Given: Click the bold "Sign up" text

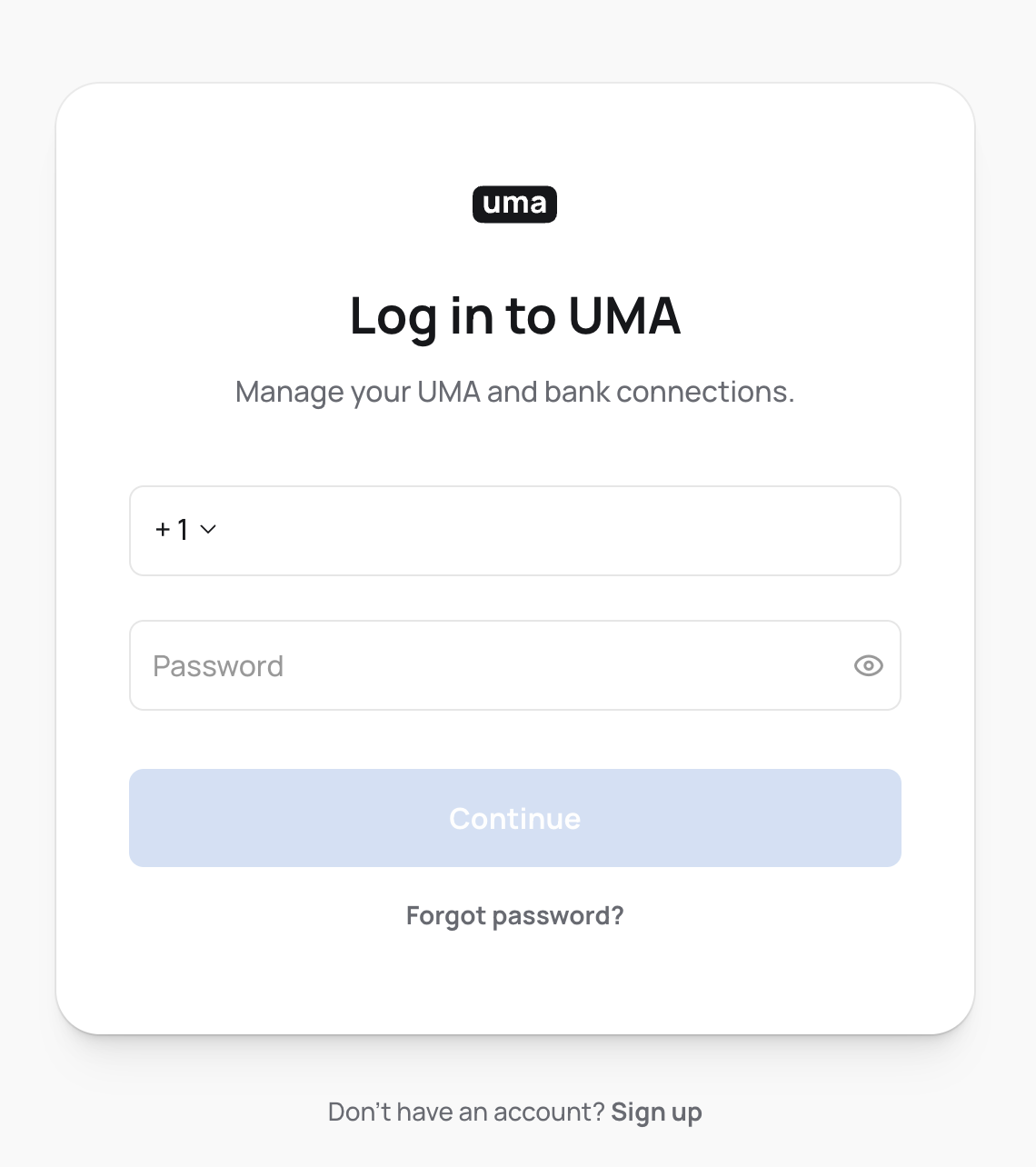Looking at the screenshot, I should (x=656, y=1112).
